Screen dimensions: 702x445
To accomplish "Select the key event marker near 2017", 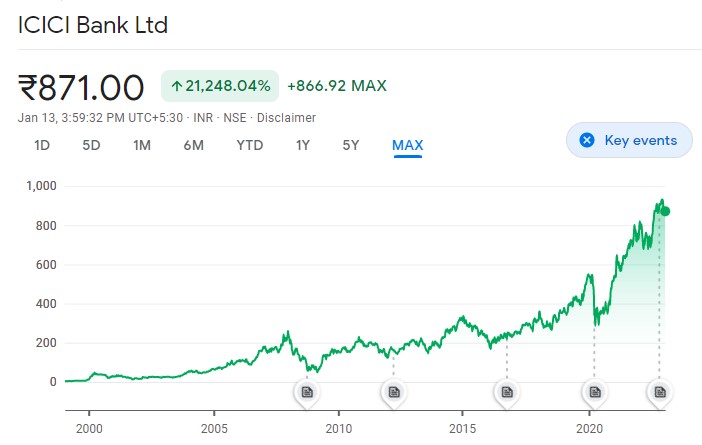I will pos(507,392).
